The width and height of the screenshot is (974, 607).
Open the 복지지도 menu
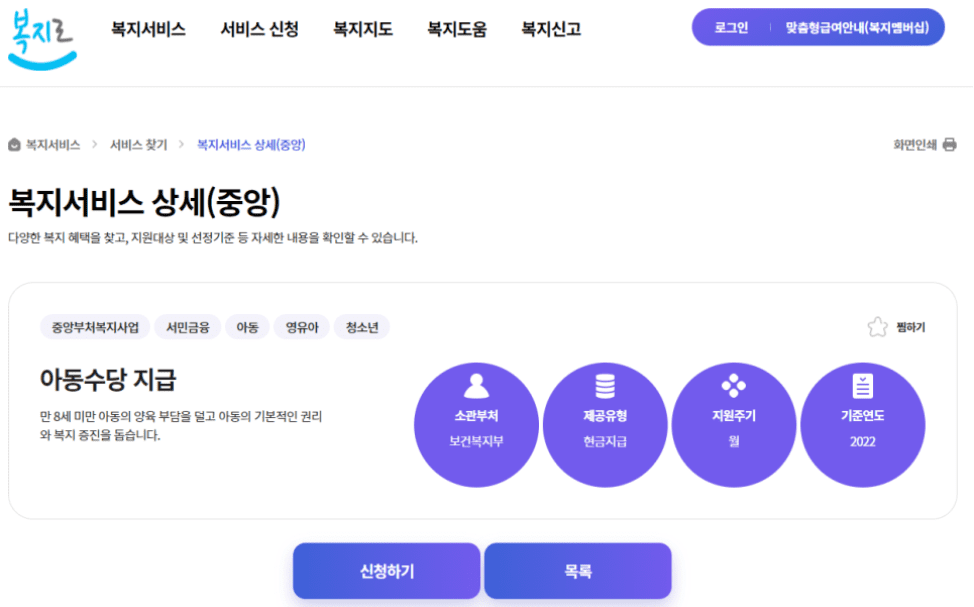click(361, 29)
